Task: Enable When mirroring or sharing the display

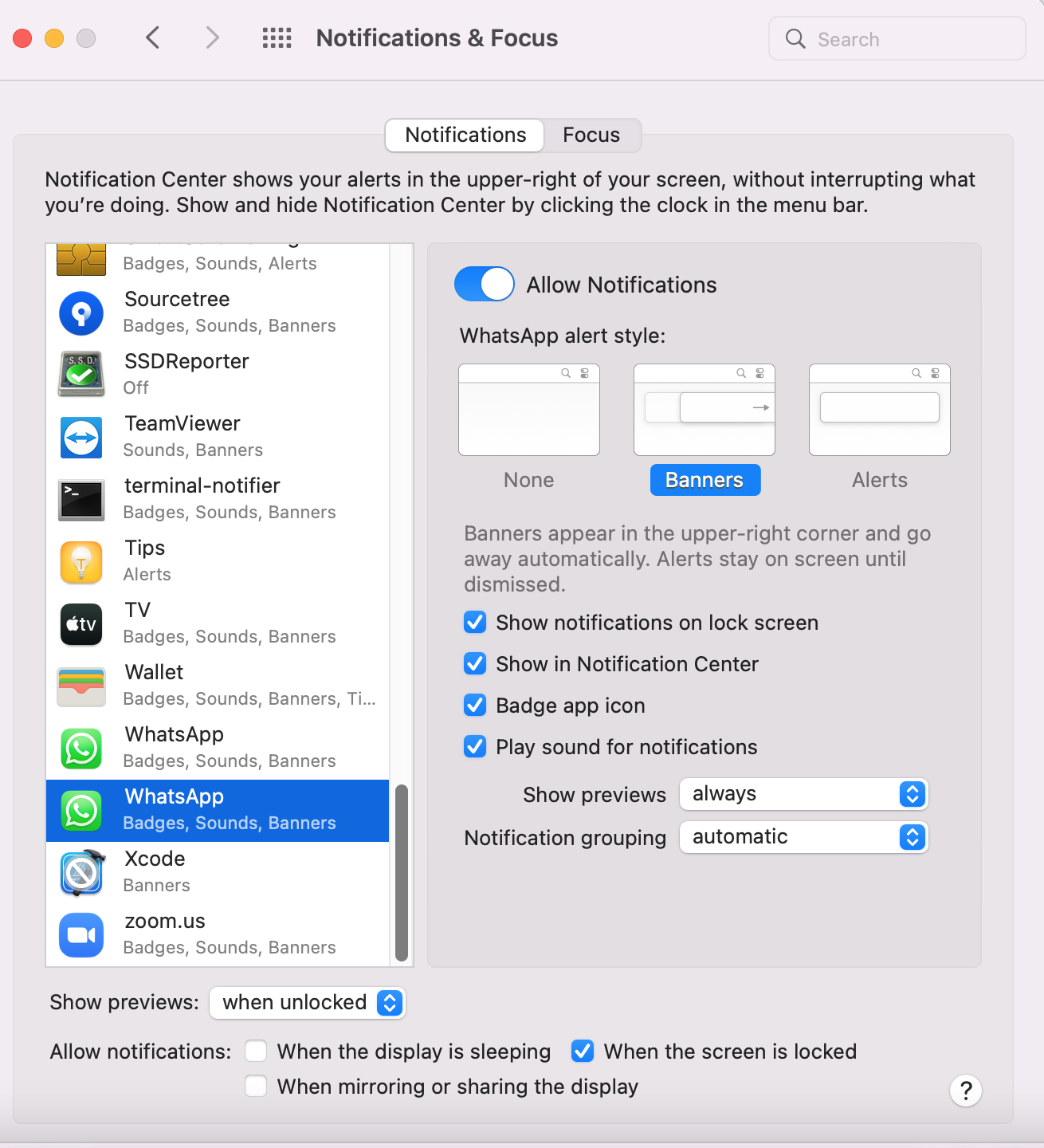Action: 256,1086
